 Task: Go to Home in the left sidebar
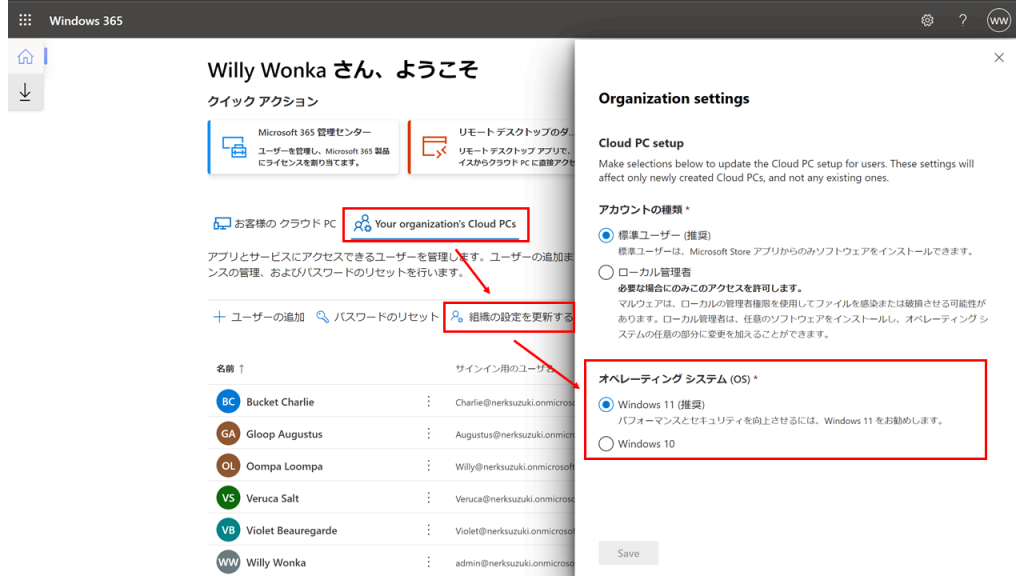coord(26,57)
